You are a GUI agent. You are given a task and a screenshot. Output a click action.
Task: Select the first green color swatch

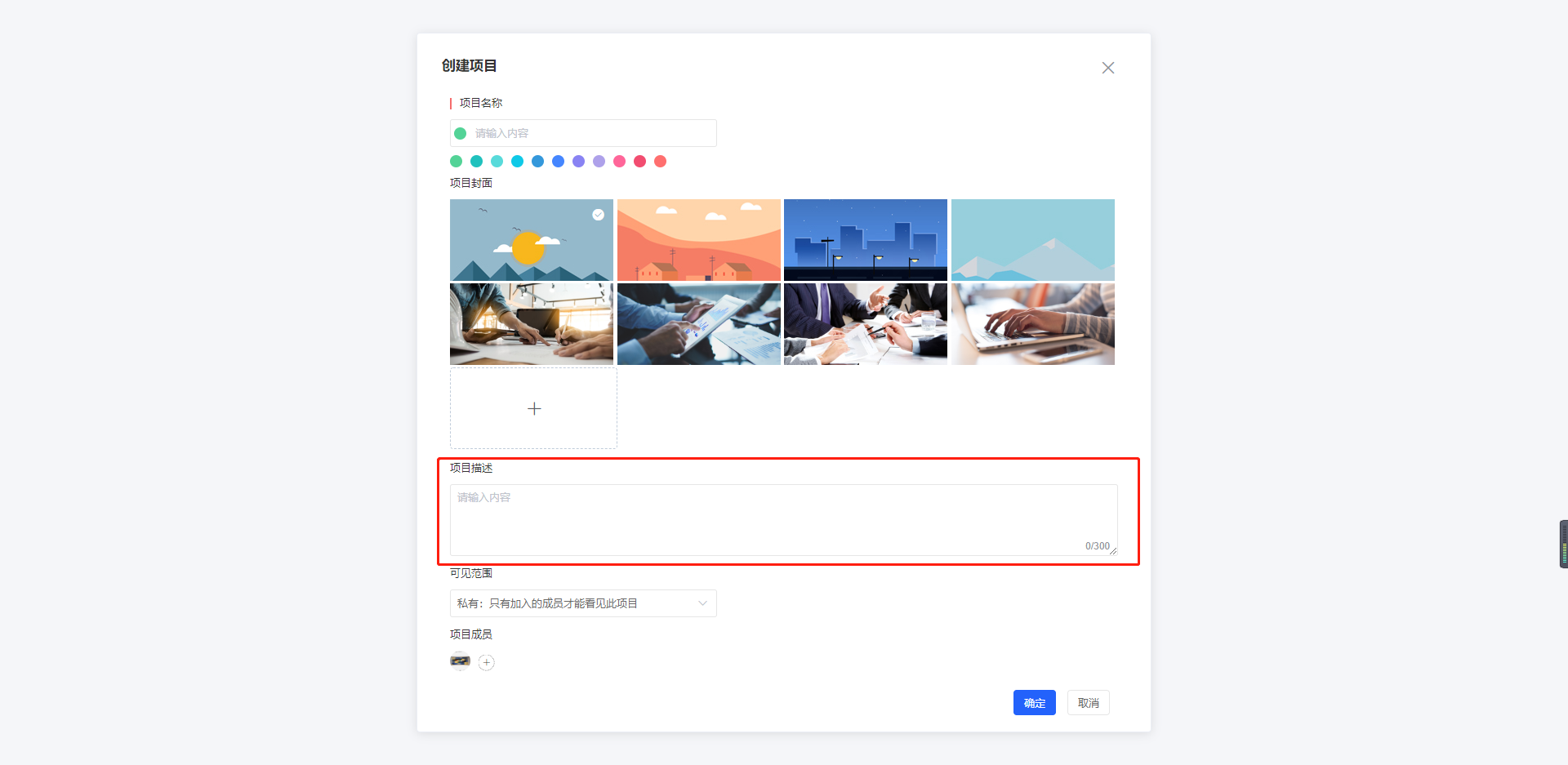coord(457,162)
